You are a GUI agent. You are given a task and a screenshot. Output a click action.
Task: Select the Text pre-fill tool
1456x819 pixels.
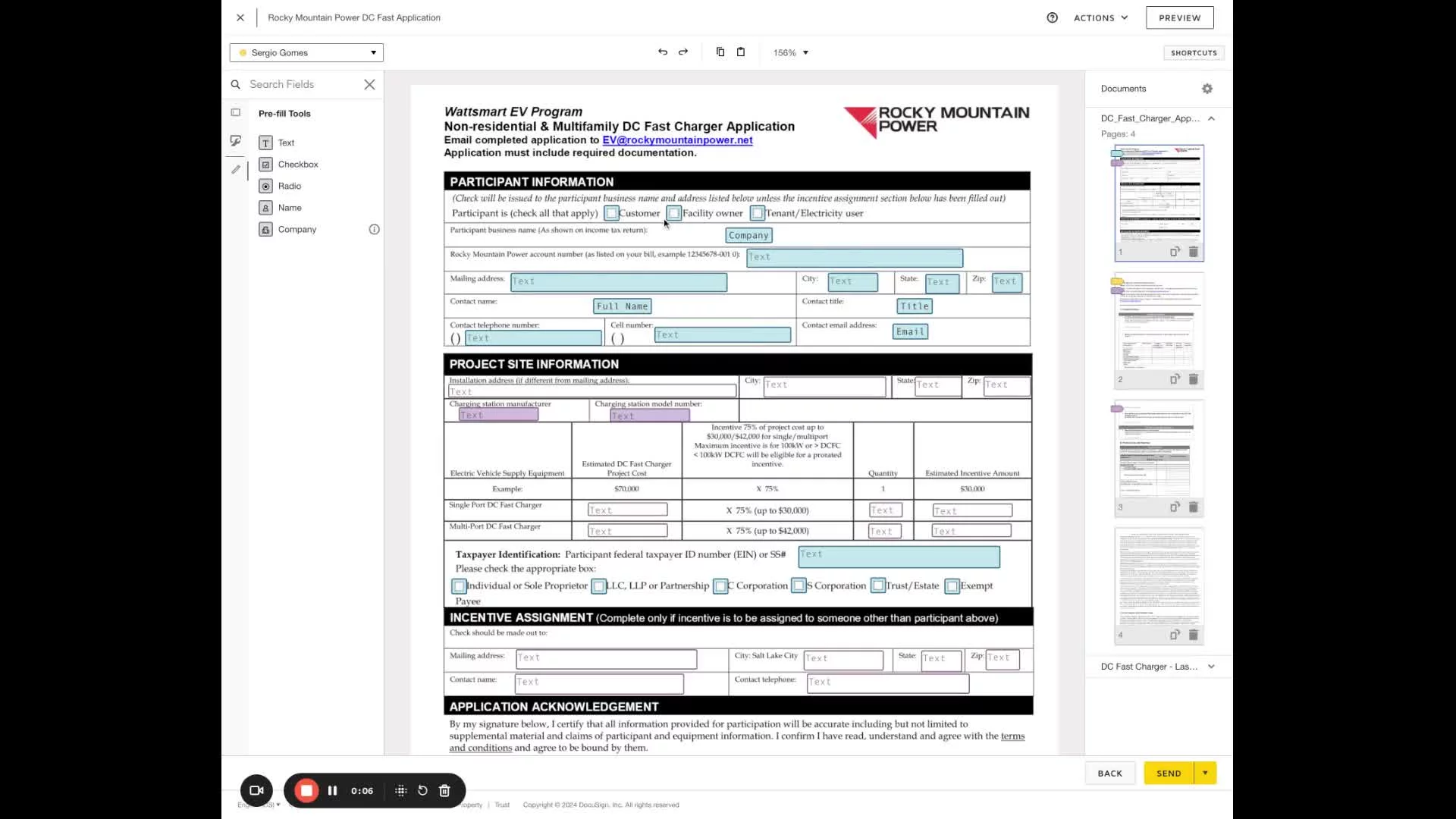[277, 143]
